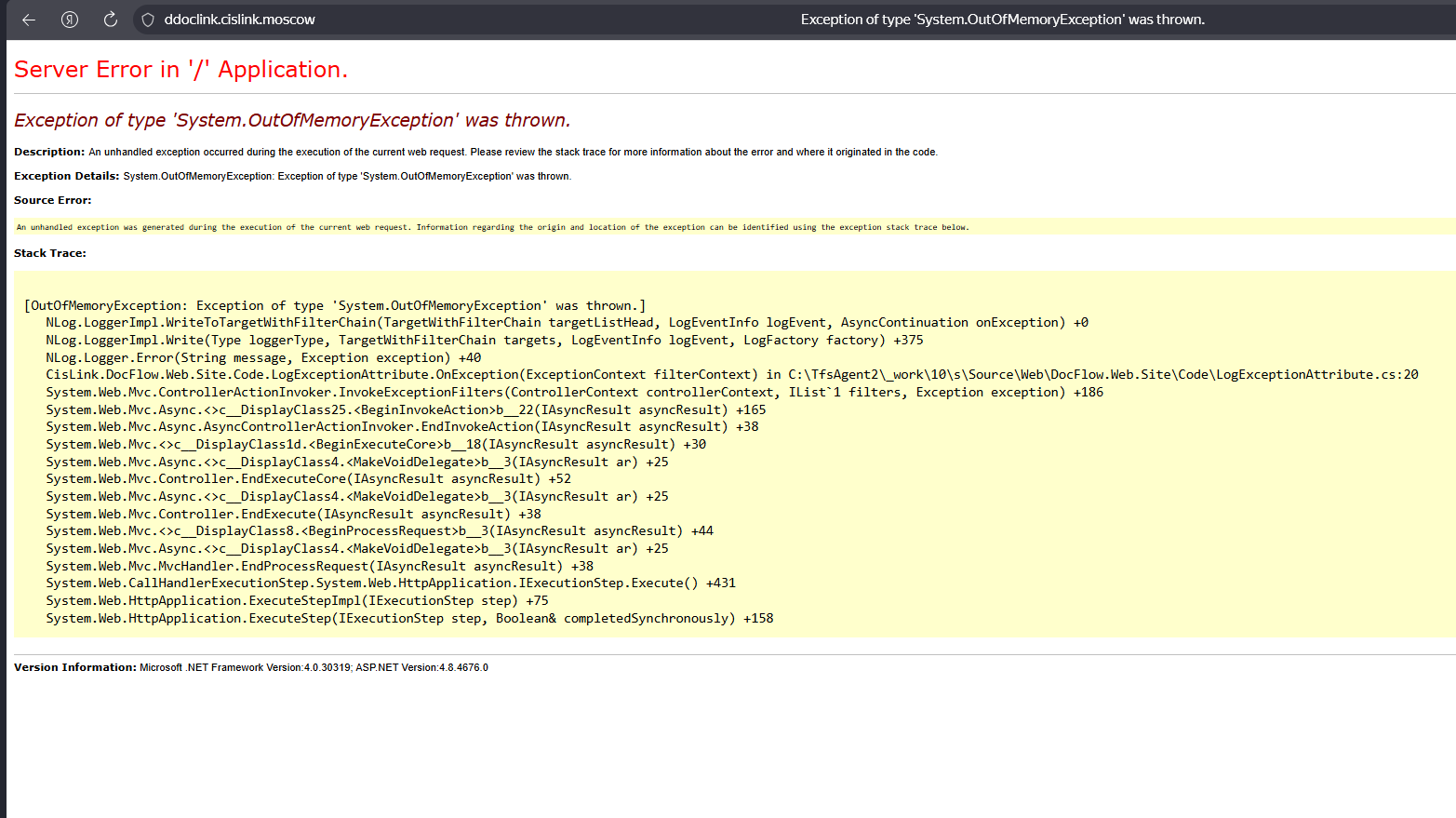Select the Controller.EndExecute +38 trace line
1456x818 pixels.
click(x=293, y=514)
